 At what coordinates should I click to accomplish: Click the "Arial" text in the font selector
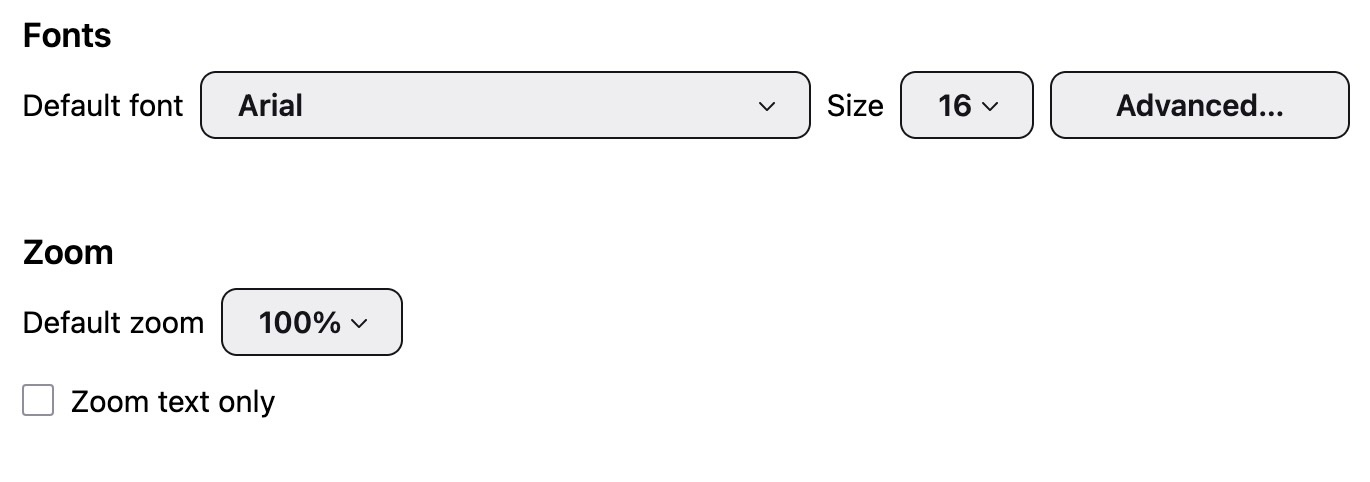coord(270,106)
